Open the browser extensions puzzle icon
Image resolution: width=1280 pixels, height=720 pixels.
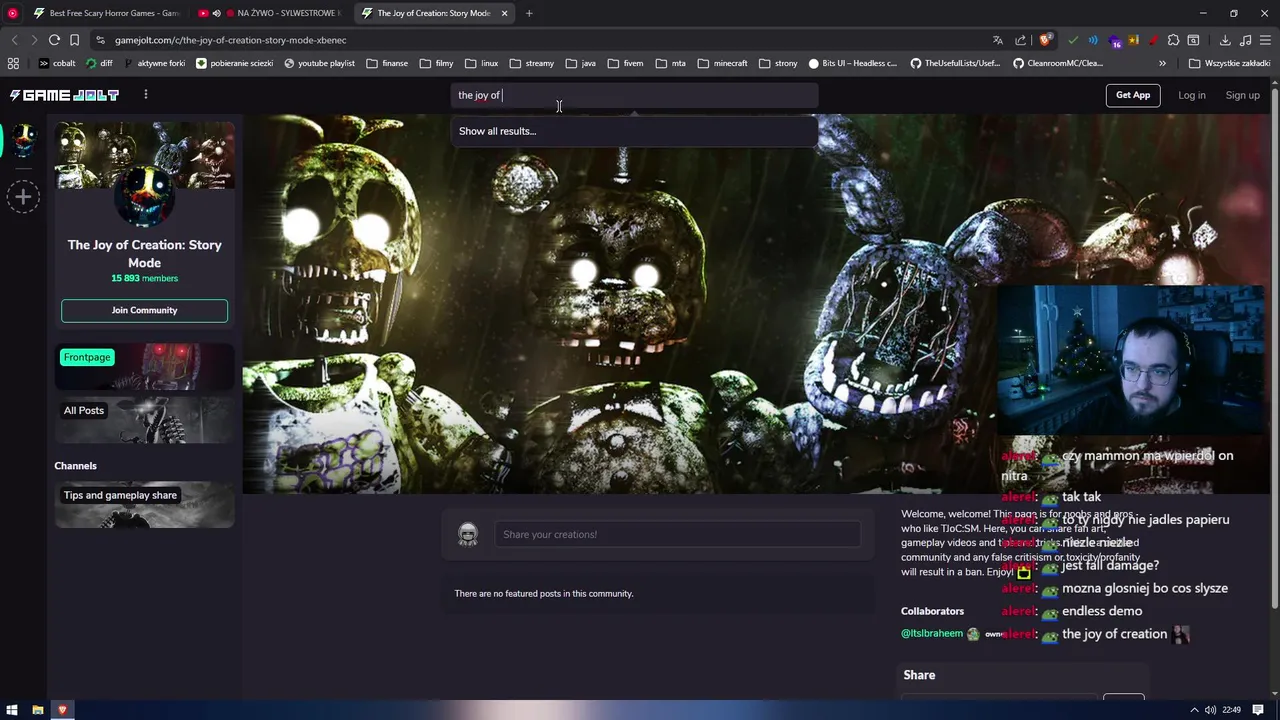tap(1173, 40)
